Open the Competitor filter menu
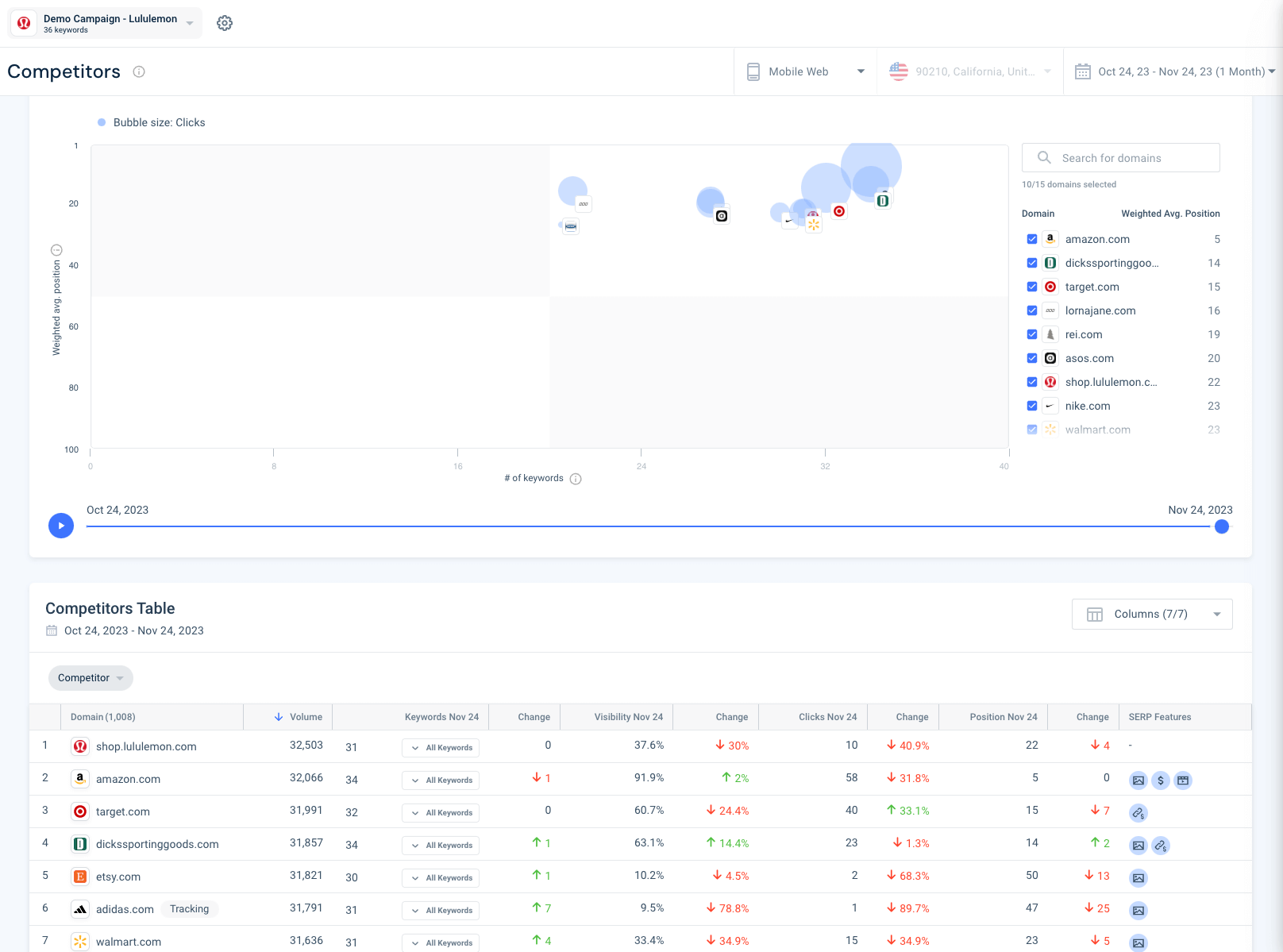1283x952 pixels. pos(90,677)
